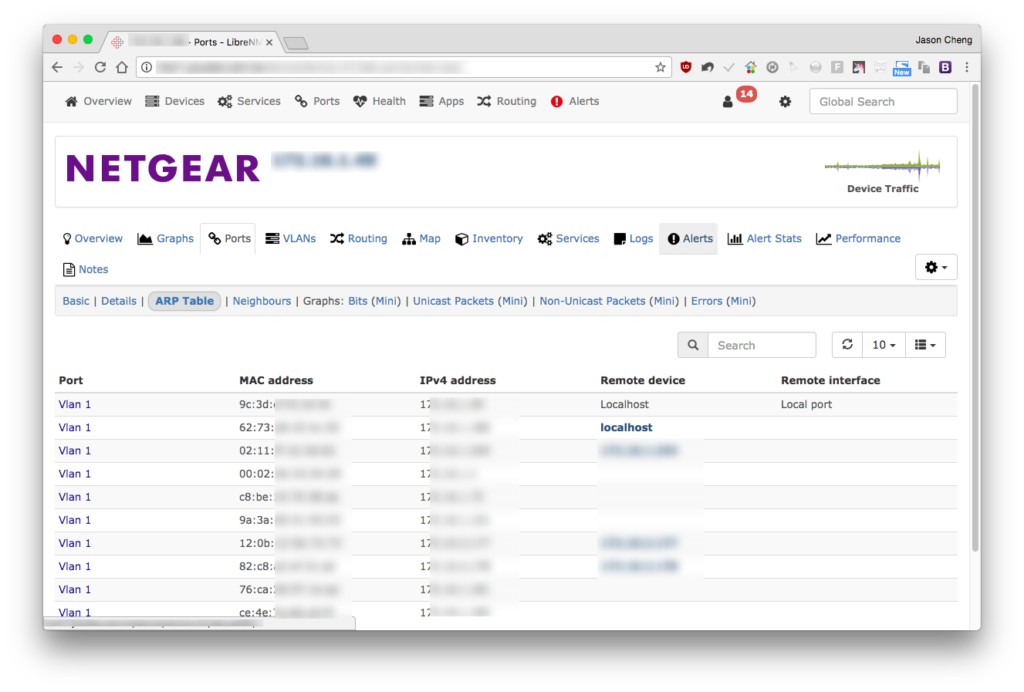Open the device Map tab
The image size is (1024, 692).
click(421, 238)
